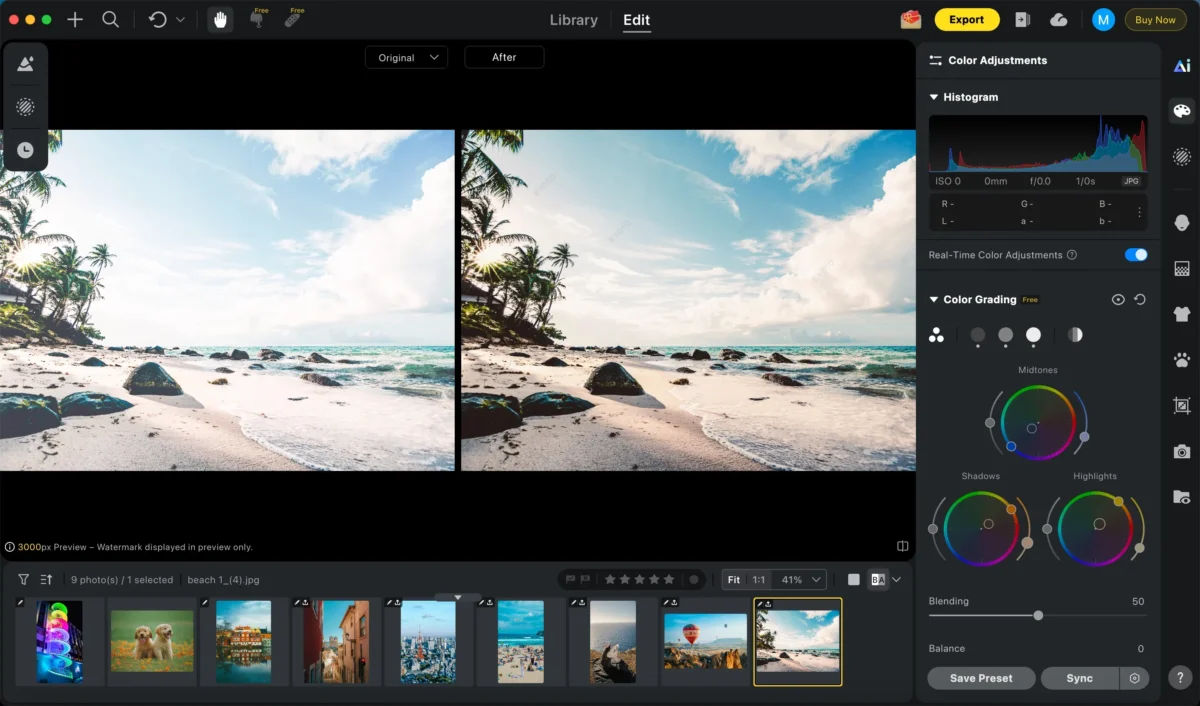Click the Blending slider handle

point(1038,616)
